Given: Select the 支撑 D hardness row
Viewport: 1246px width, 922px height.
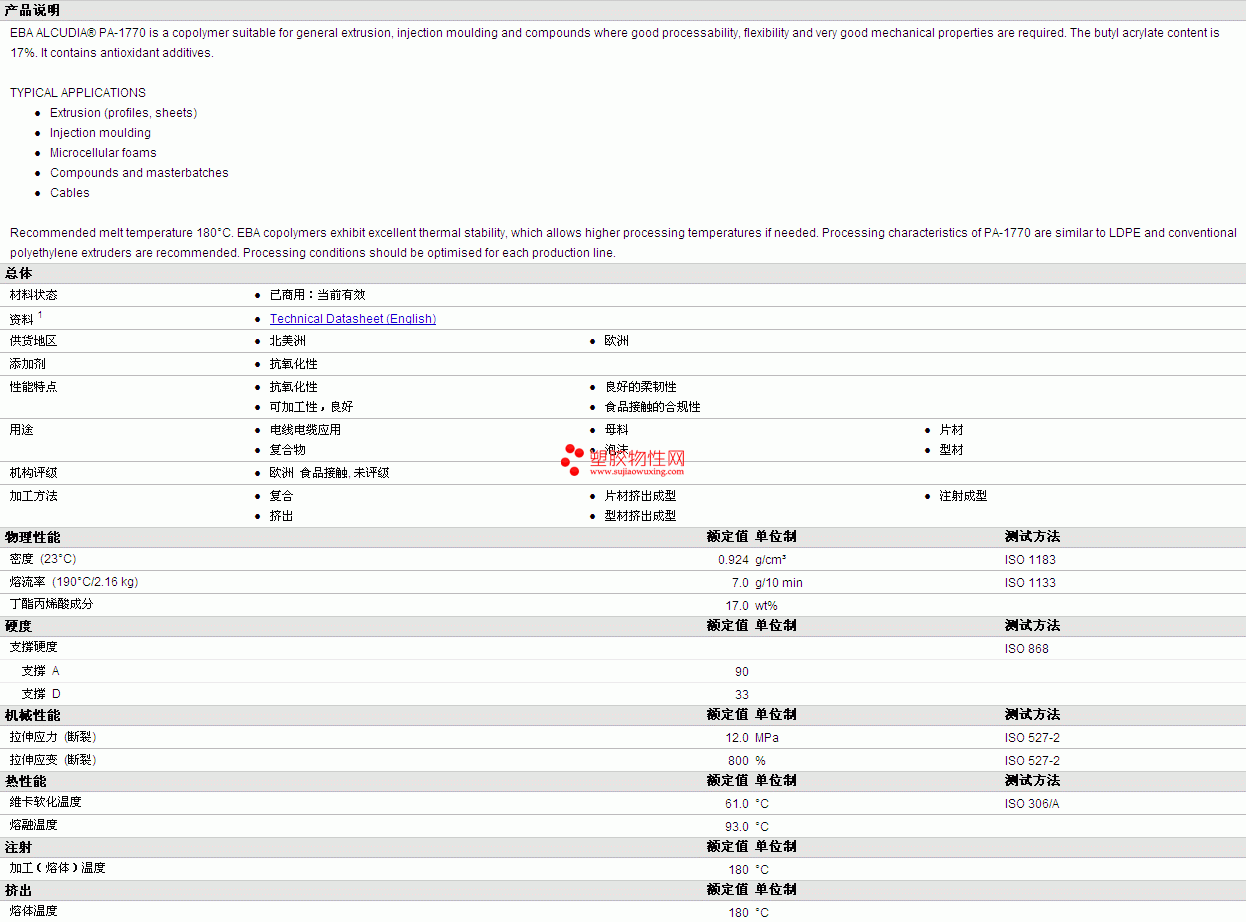Looking at the screenshot, I should pos(623,694).
